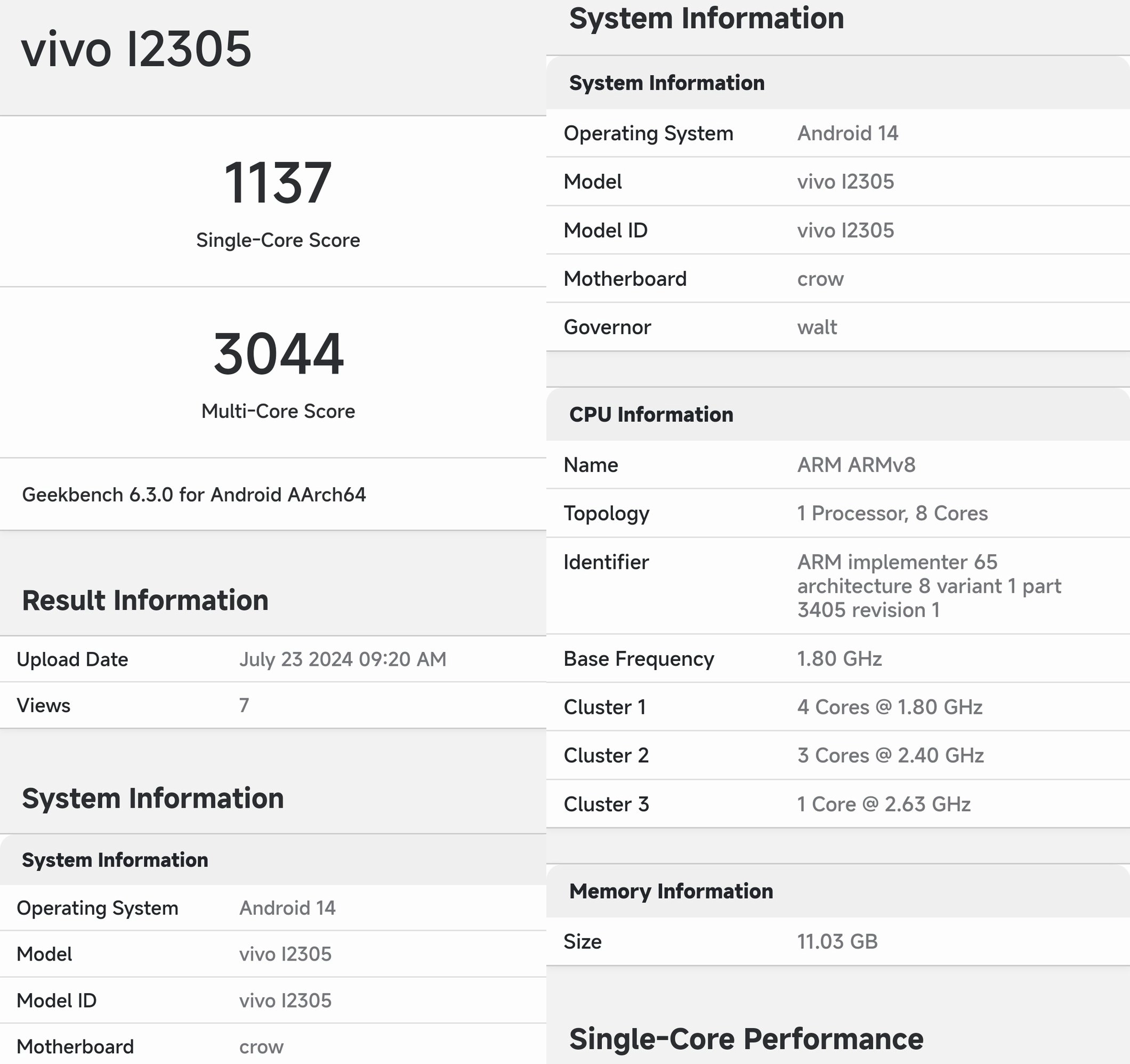Click the Geekbench 6.3.0 for Android AArch64 text
Image resolution: width=1130 pixels, height=1064 pixels.
pyautogui.click(x=194, y=495)
